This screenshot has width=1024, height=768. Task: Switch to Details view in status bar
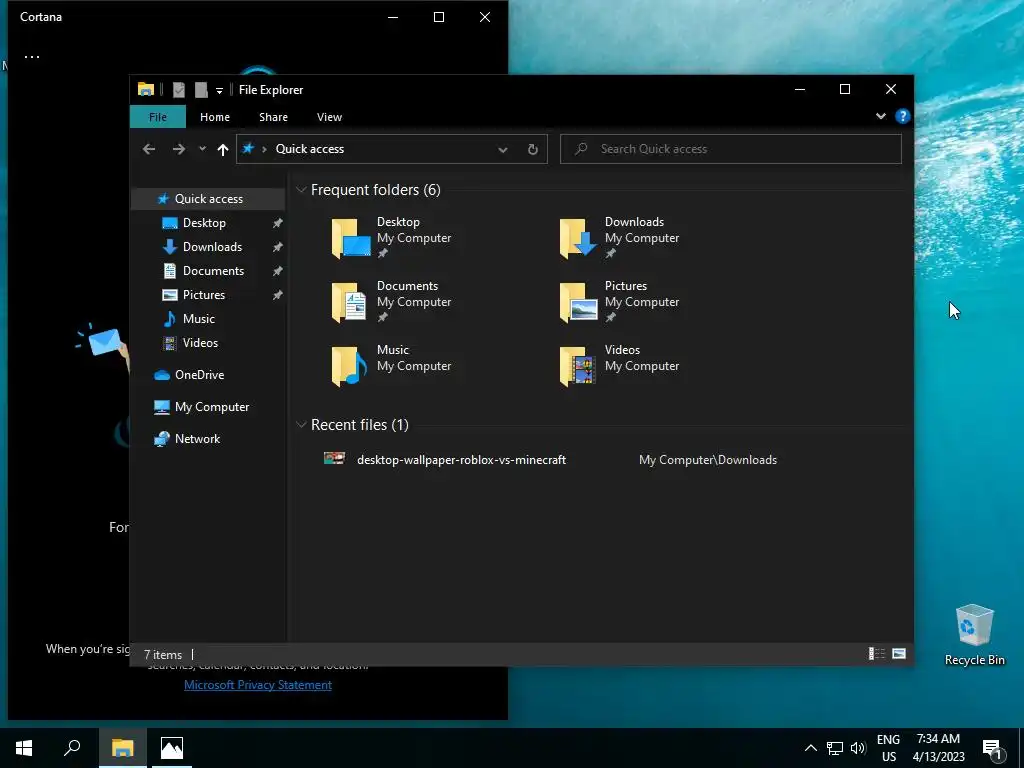tap(876, 654)
